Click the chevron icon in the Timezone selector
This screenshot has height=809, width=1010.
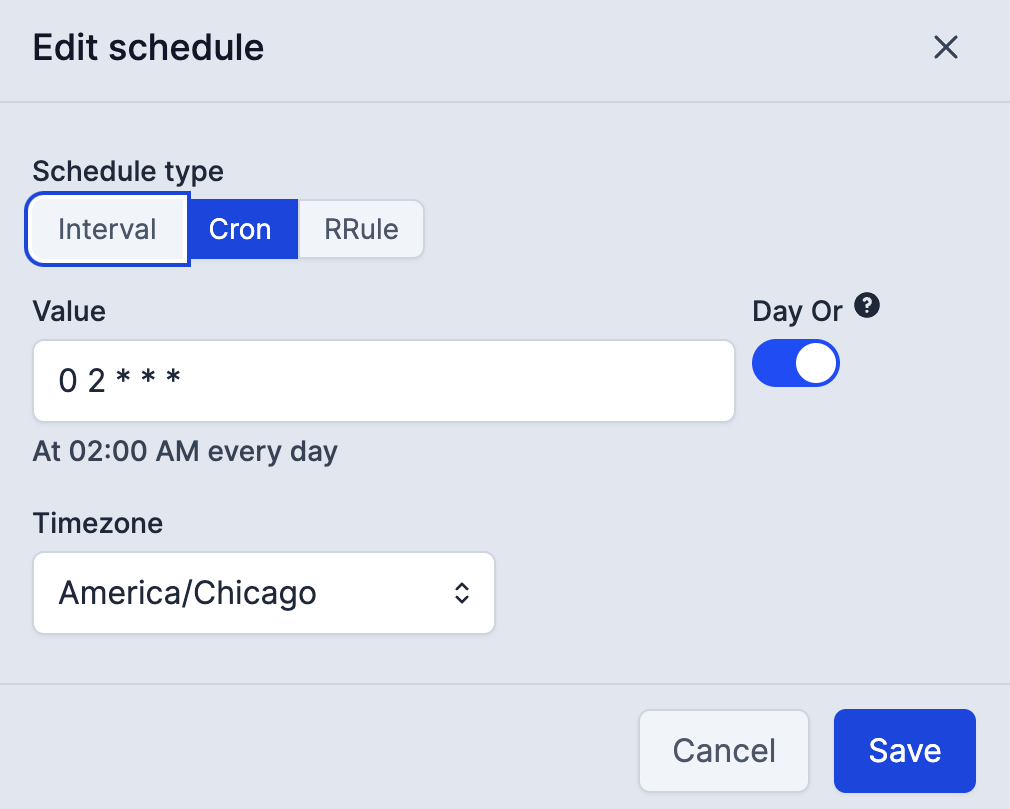[x=461, y=593]
